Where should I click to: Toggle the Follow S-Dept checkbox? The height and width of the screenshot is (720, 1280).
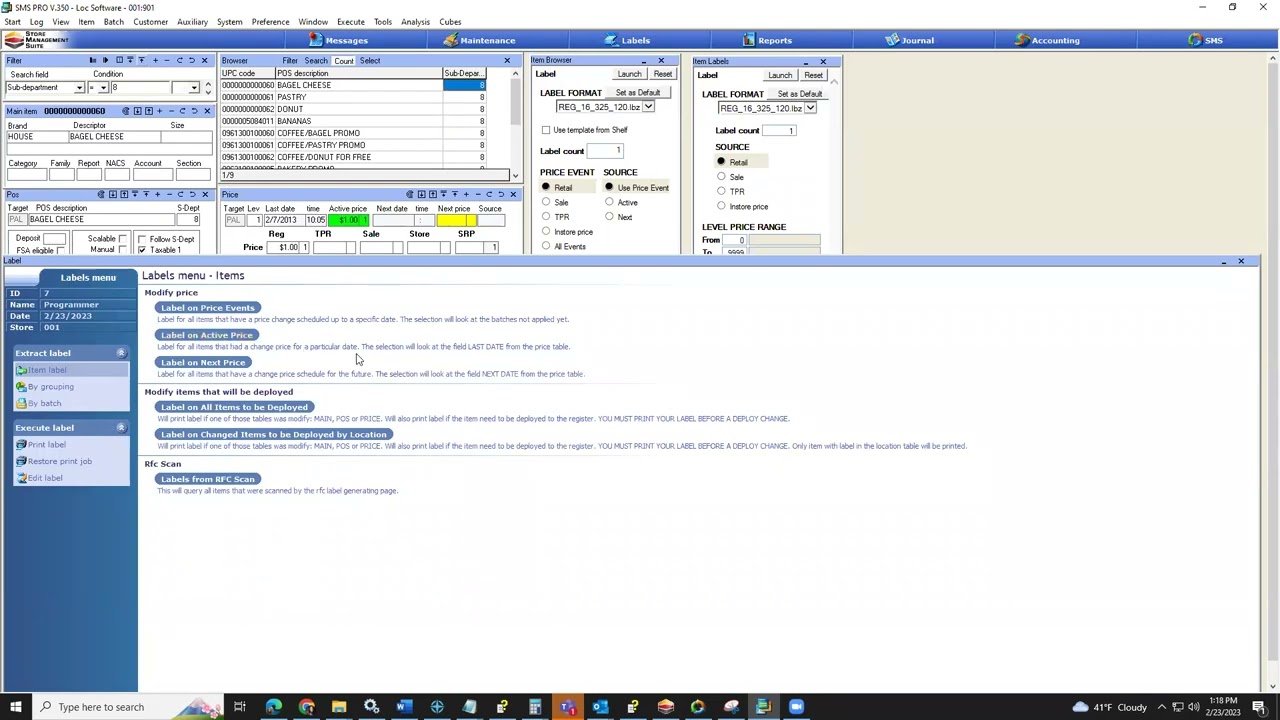[x=142, y=239]
